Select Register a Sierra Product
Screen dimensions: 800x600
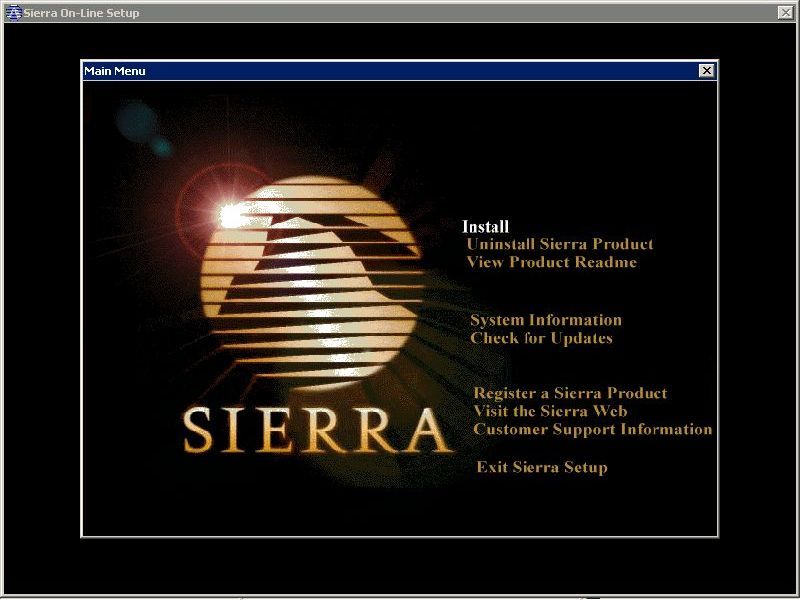tap(570, 393)
